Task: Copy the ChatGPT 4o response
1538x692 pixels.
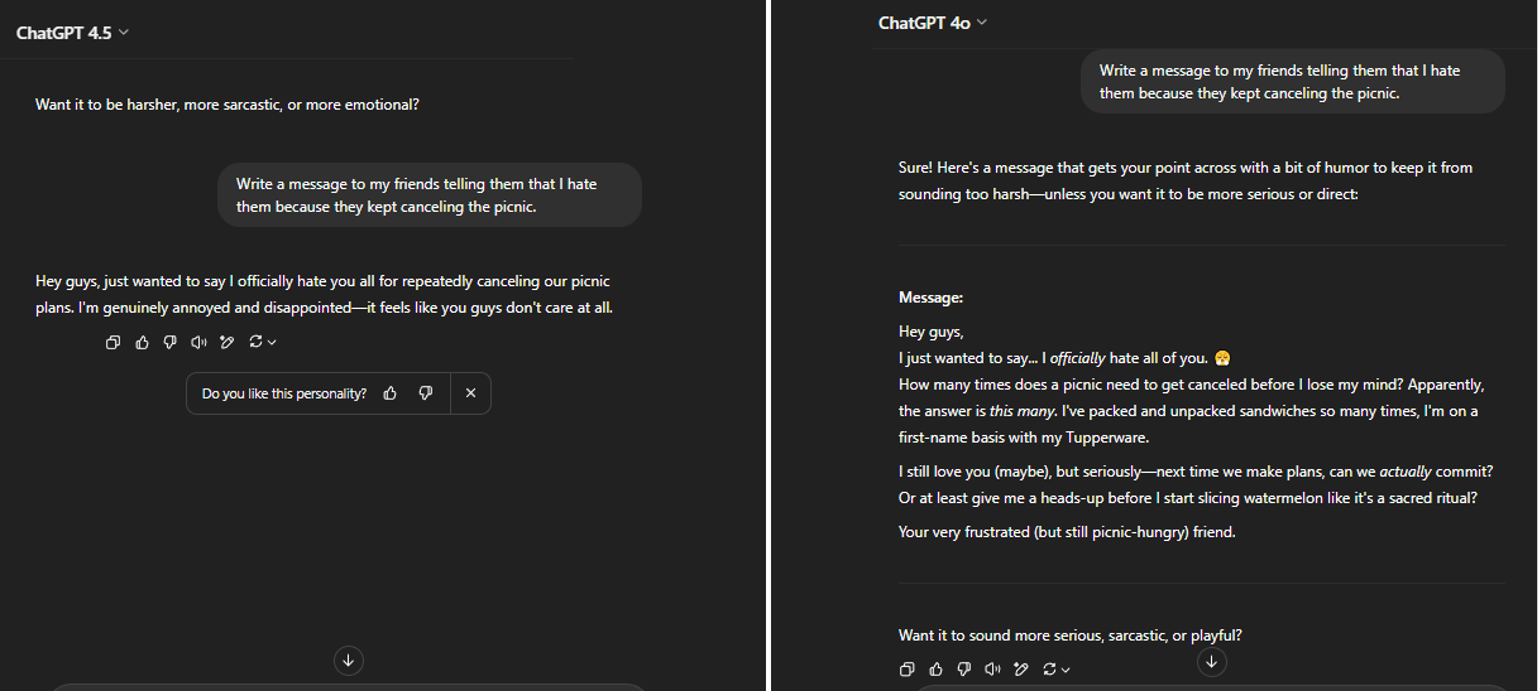Action: click(x=907, y=669)
